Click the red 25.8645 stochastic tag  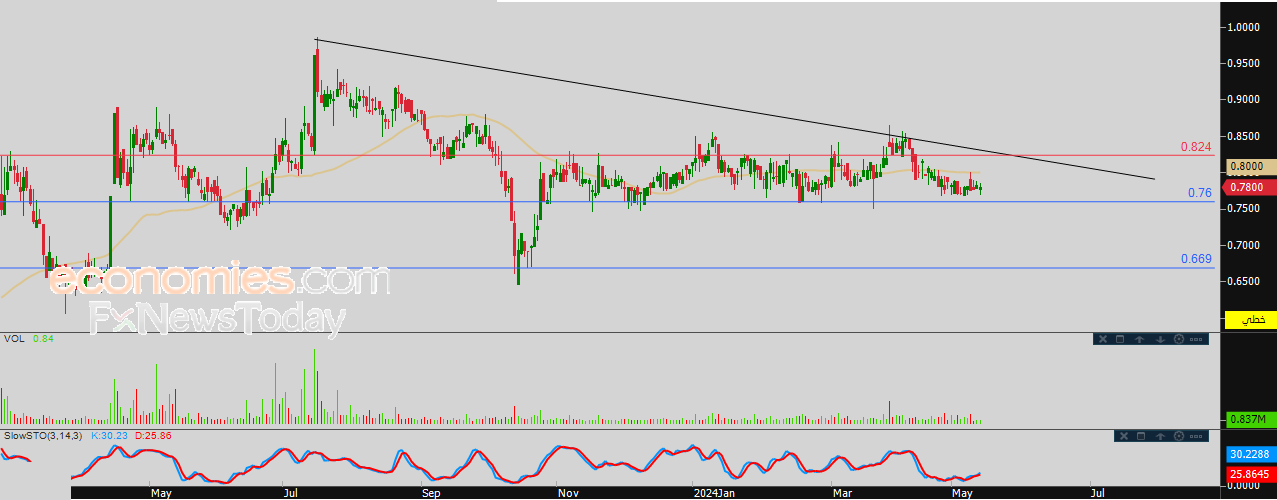point(1249,472)
